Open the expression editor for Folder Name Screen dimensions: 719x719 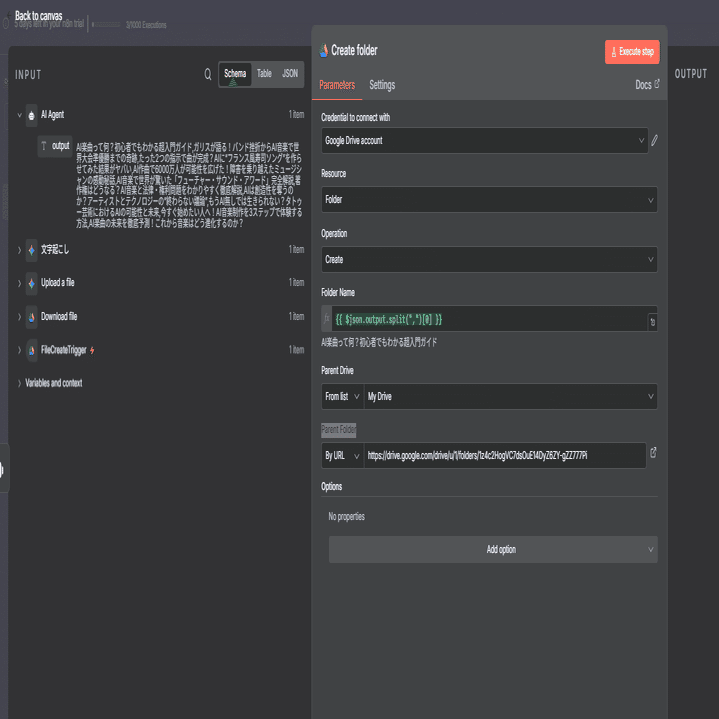652,322
